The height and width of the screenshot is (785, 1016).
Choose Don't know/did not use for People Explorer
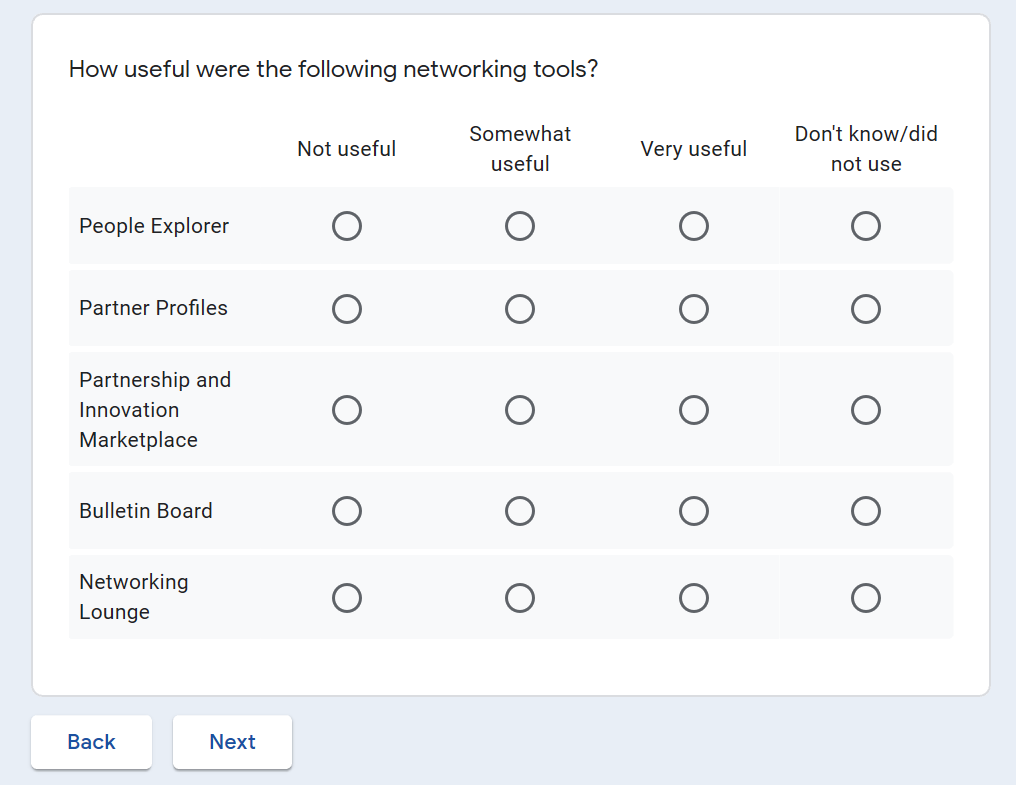coord(866,227)
